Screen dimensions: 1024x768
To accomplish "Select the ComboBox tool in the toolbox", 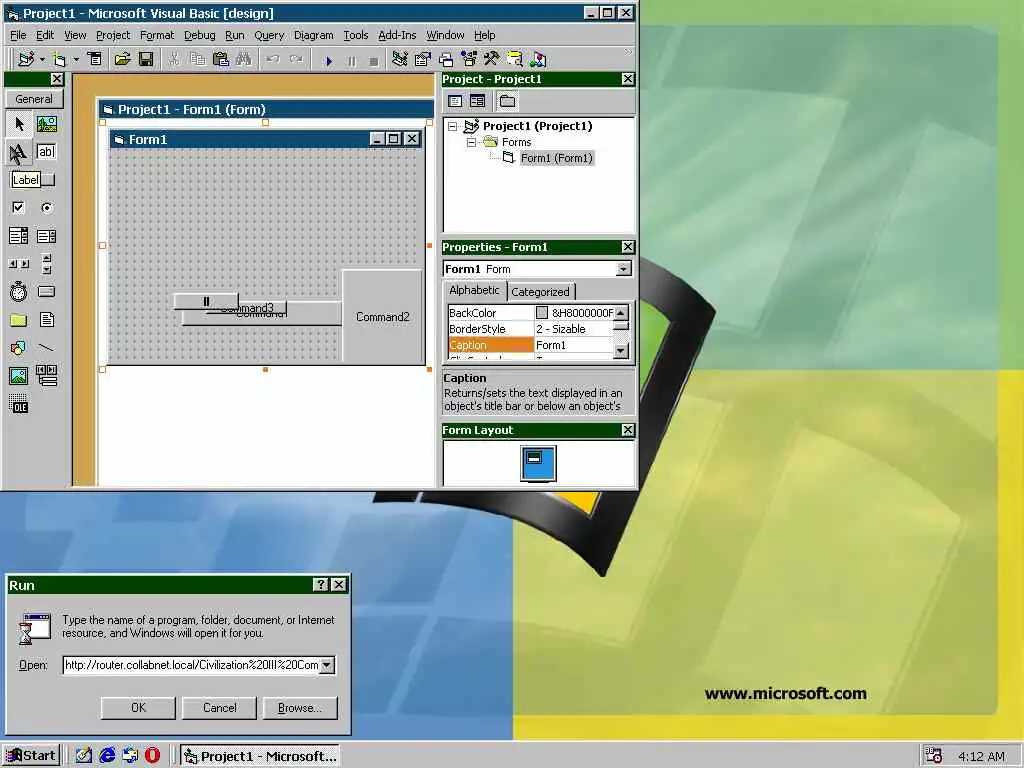I will [18, 236].
